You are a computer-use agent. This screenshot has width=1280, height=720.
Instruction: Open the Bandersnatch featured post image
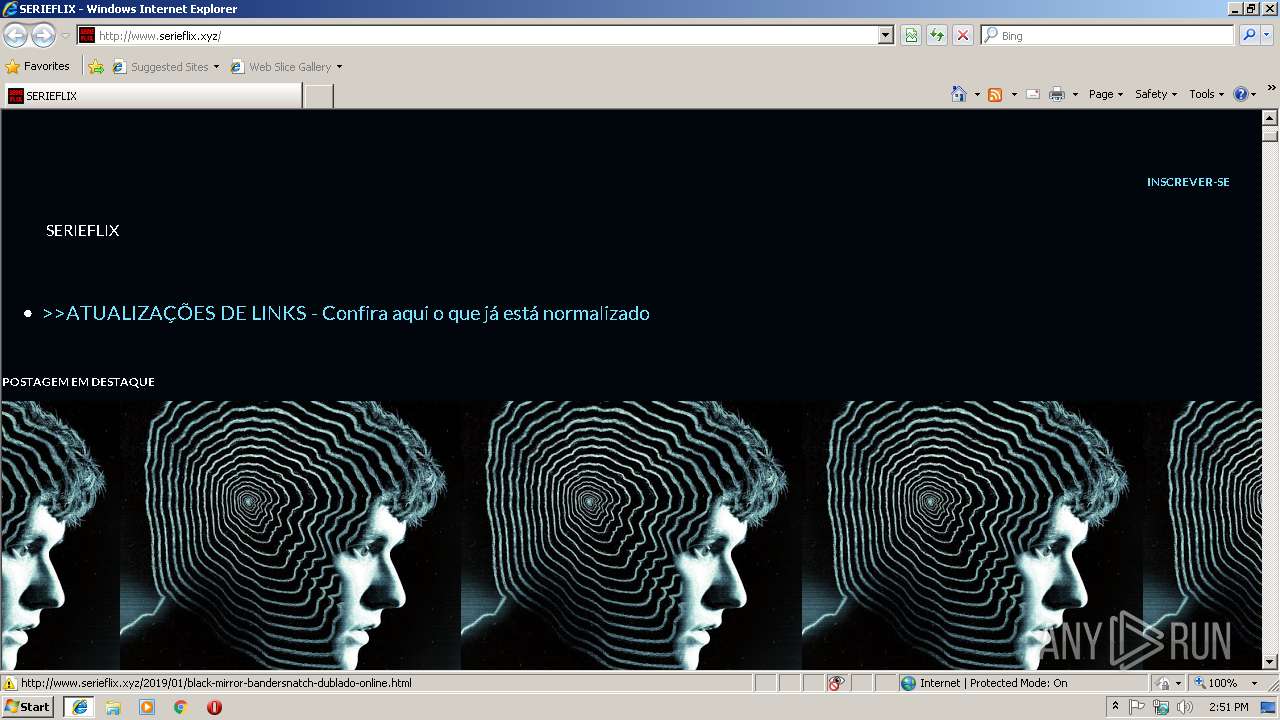[631, 535]
